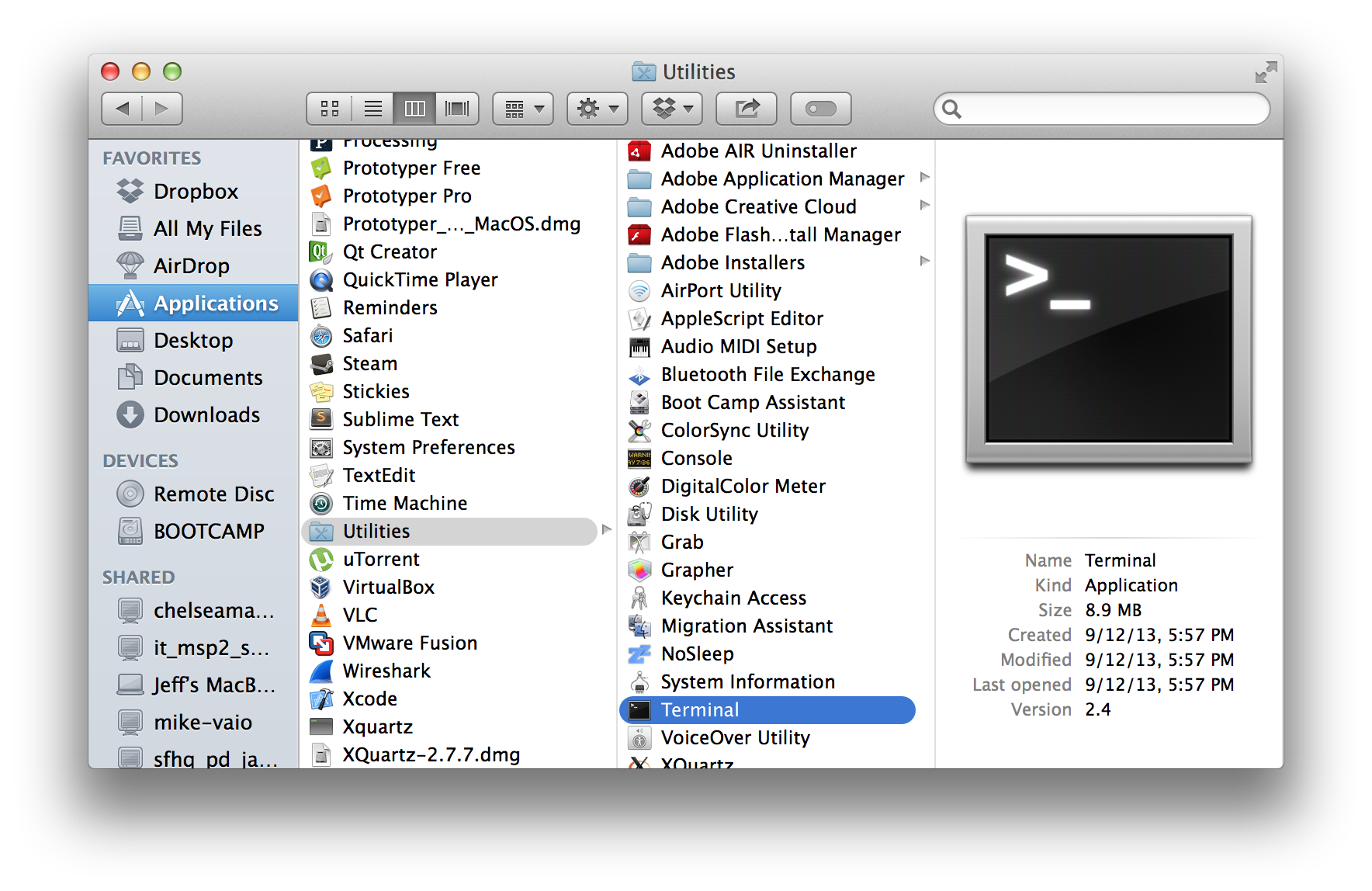
Task: Click the Sublime Text icon
Action: coord(321,419)
